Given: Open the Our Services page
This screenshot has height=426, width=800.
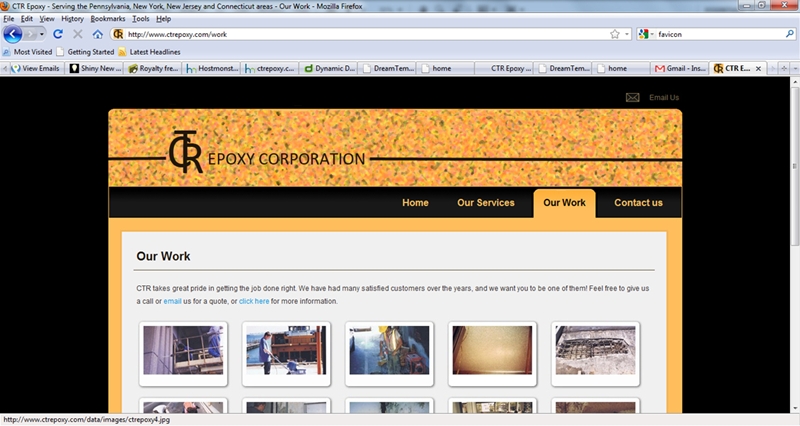Looking at the screenshot, I should coord(486,203).
